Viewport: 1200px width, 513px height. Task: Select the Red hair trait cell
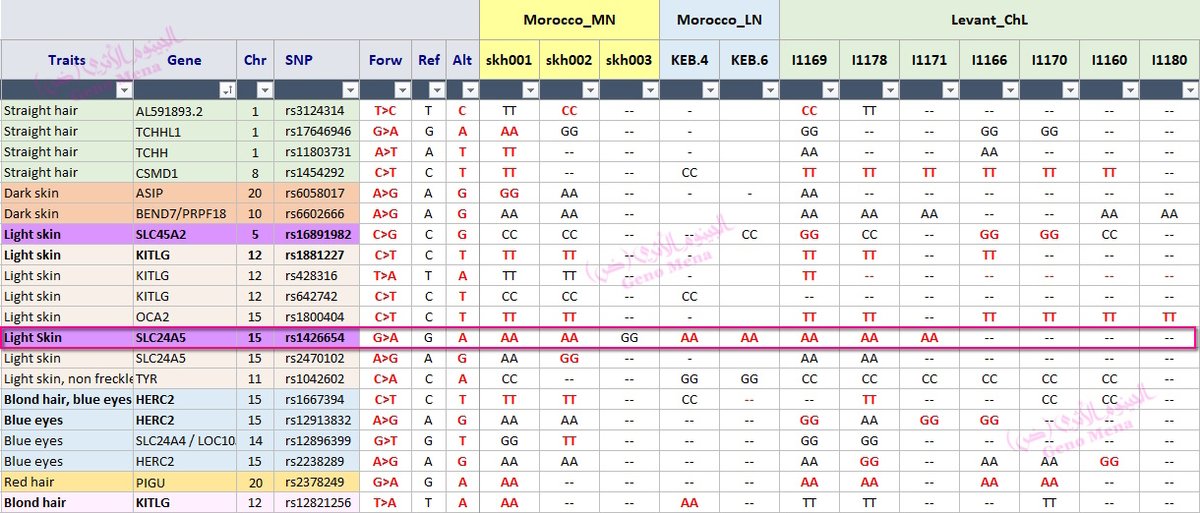(66, 482)
